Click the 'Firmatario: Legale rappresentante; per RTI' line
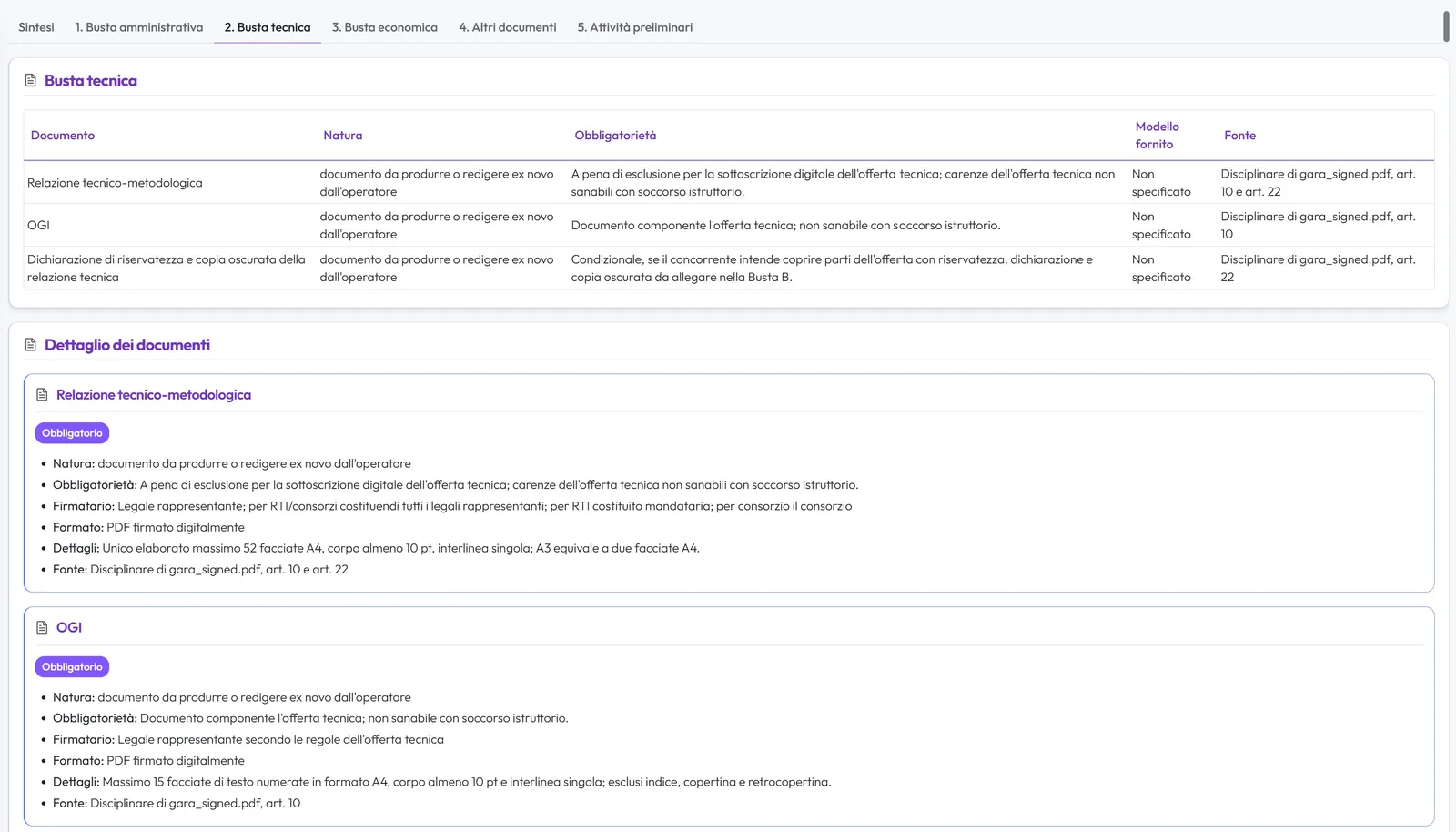Image resolution: width=1456 pixels, height=832 pixels. [x=452, y=506]
